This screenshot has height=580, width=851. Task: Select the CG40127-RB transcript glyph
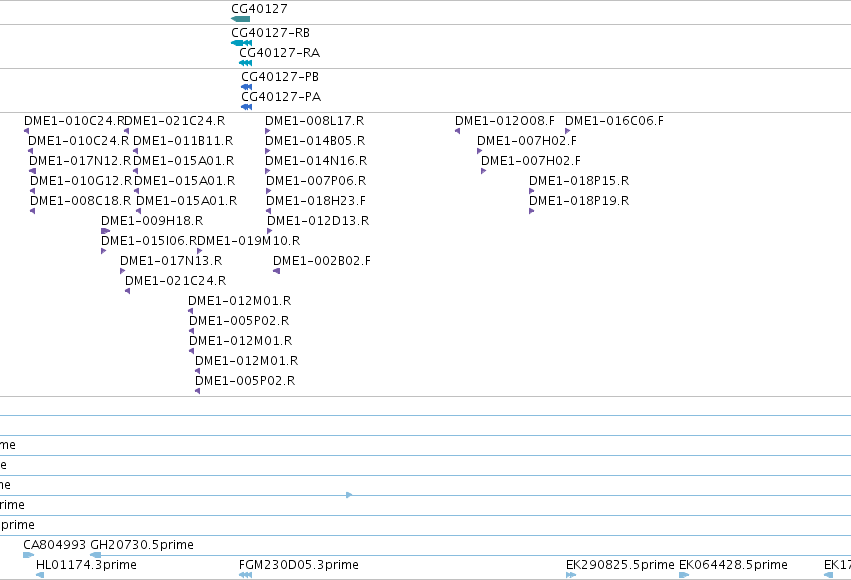(242, 43)
